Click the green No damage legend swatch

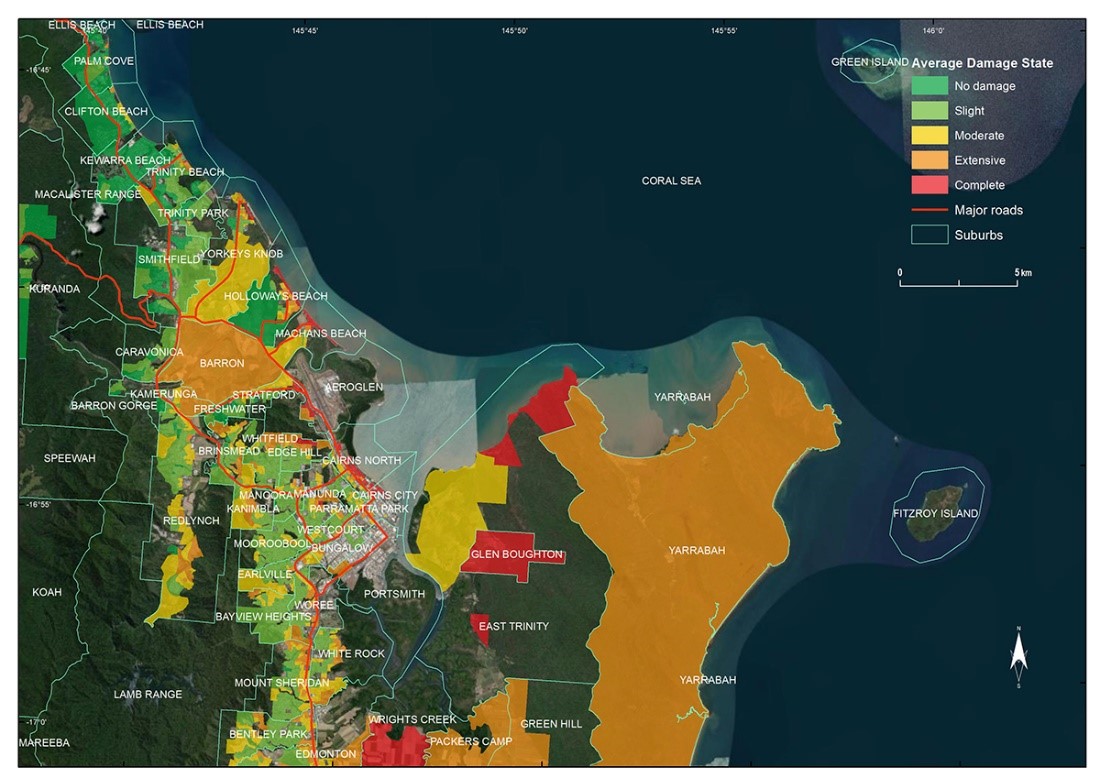[929, 86]
